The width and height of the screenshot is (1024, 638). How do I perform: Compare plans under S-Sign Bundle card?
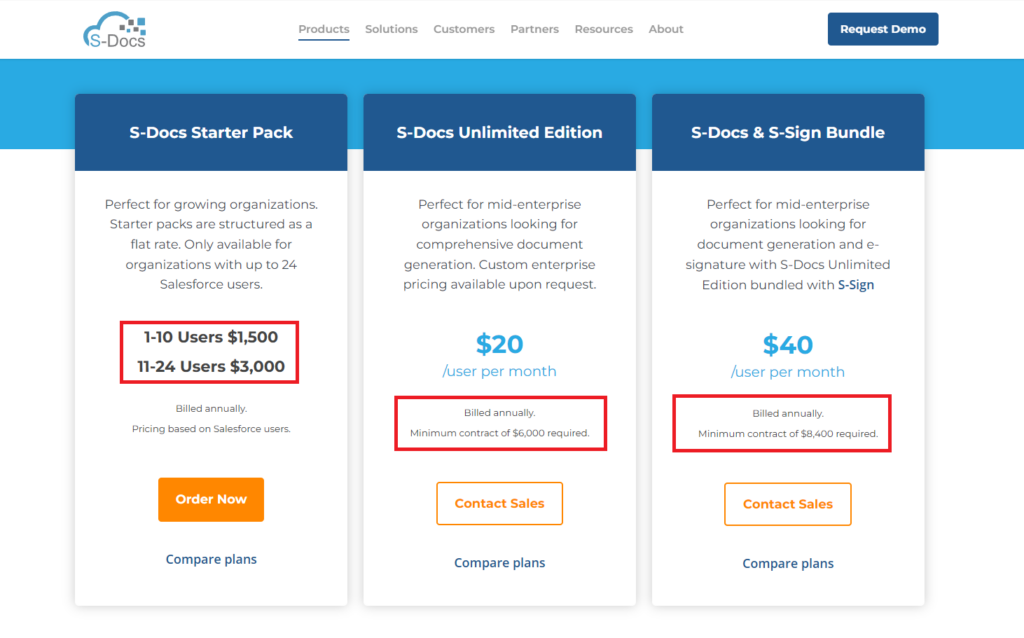(788, 563)
